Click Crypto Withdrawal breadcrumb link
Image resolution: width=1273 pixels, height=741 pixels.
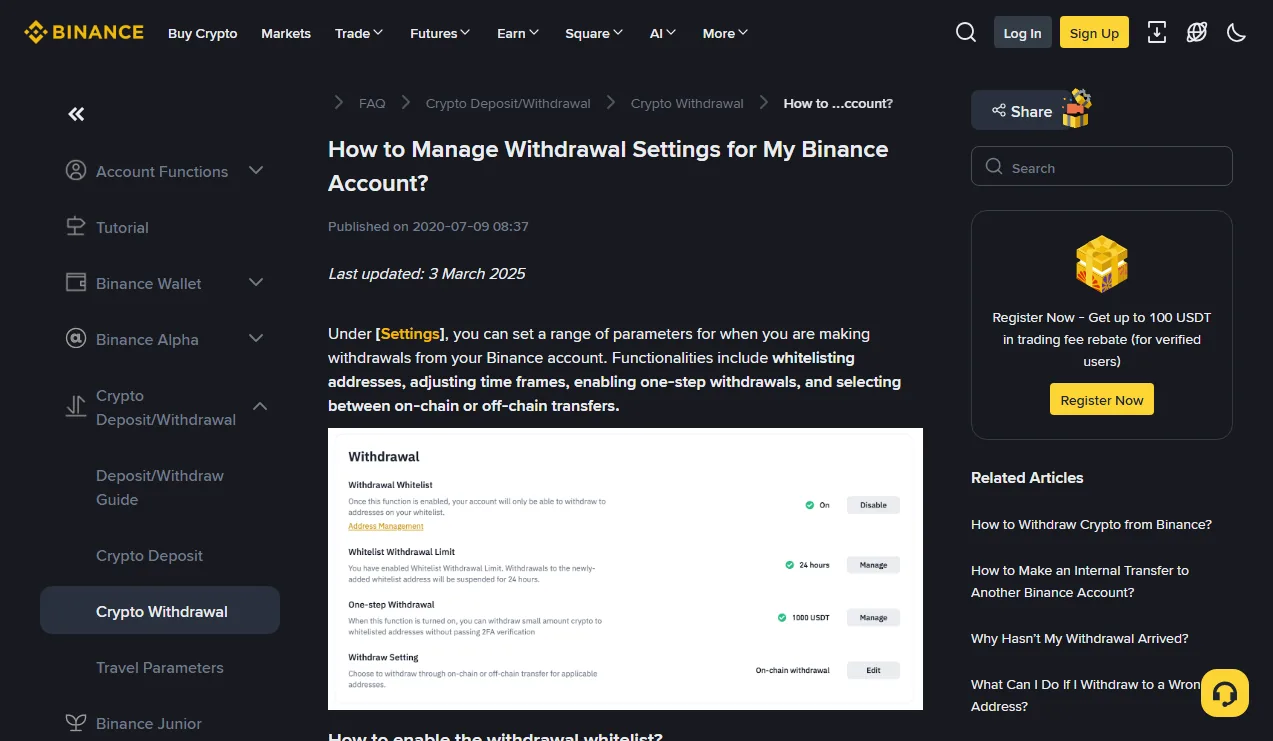tap(687, 103)
